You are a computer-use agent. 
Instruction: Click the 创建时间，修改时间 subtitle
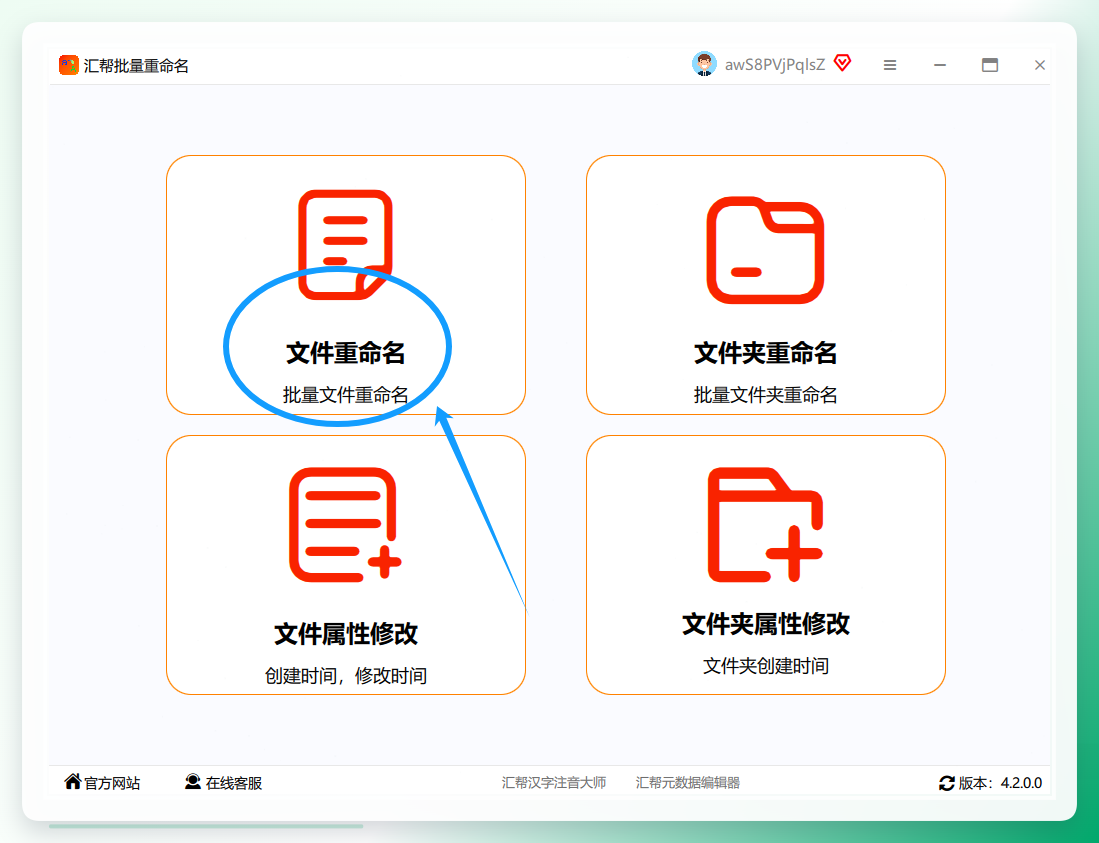[x=346, y=676]
